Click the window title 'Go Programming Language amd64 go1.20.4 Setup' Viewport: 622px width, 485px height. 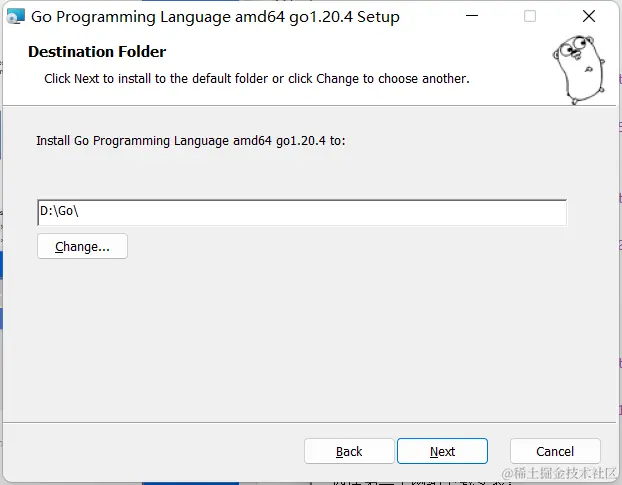[x=215, y=17]
